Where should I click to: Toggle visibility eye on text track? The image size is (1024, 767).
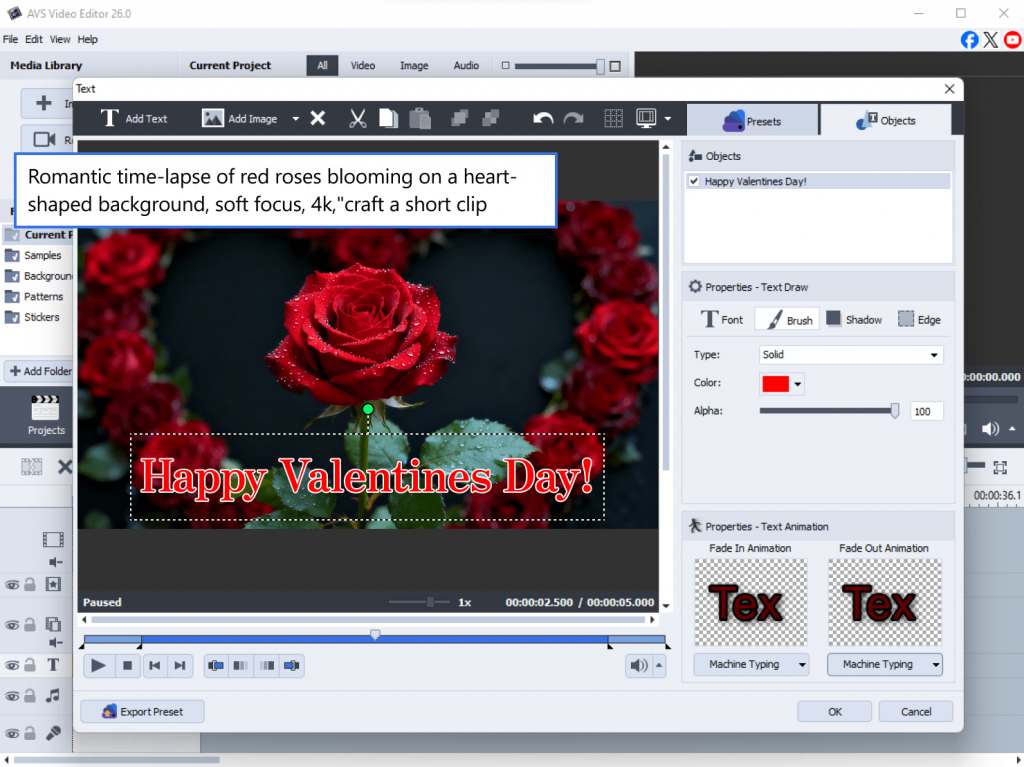point(12,664)
